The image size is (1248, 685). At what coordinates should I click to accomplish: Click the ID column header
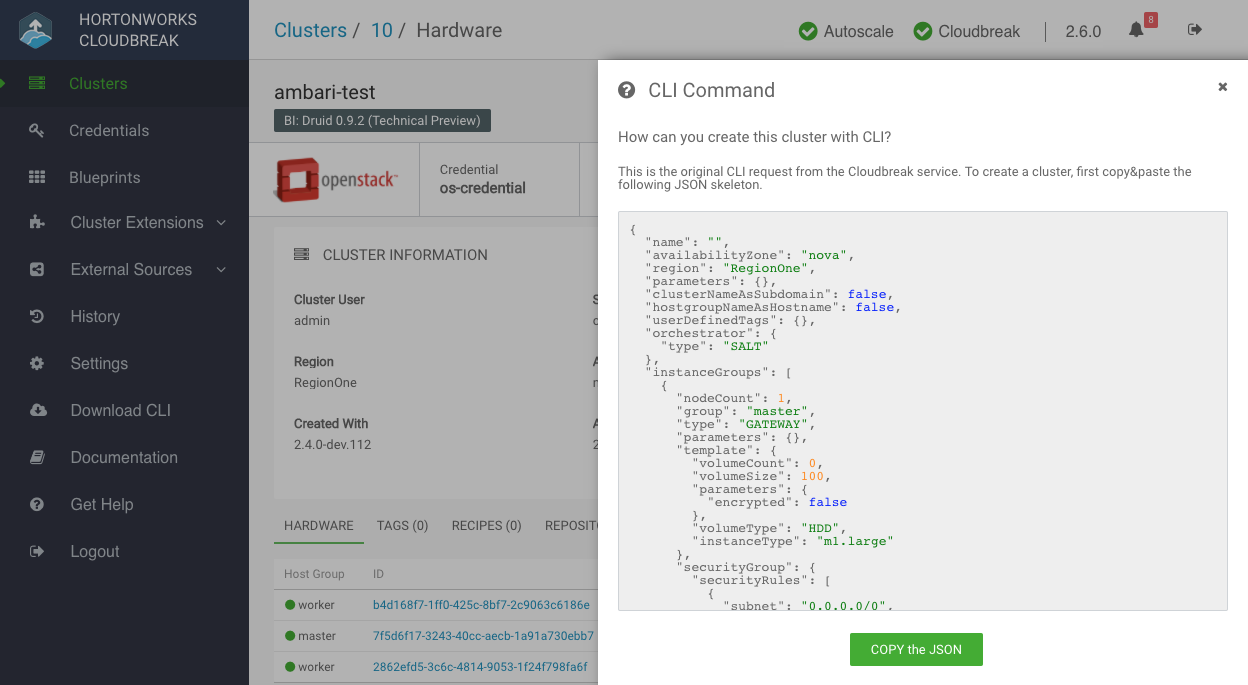click(x=379, y=574)
